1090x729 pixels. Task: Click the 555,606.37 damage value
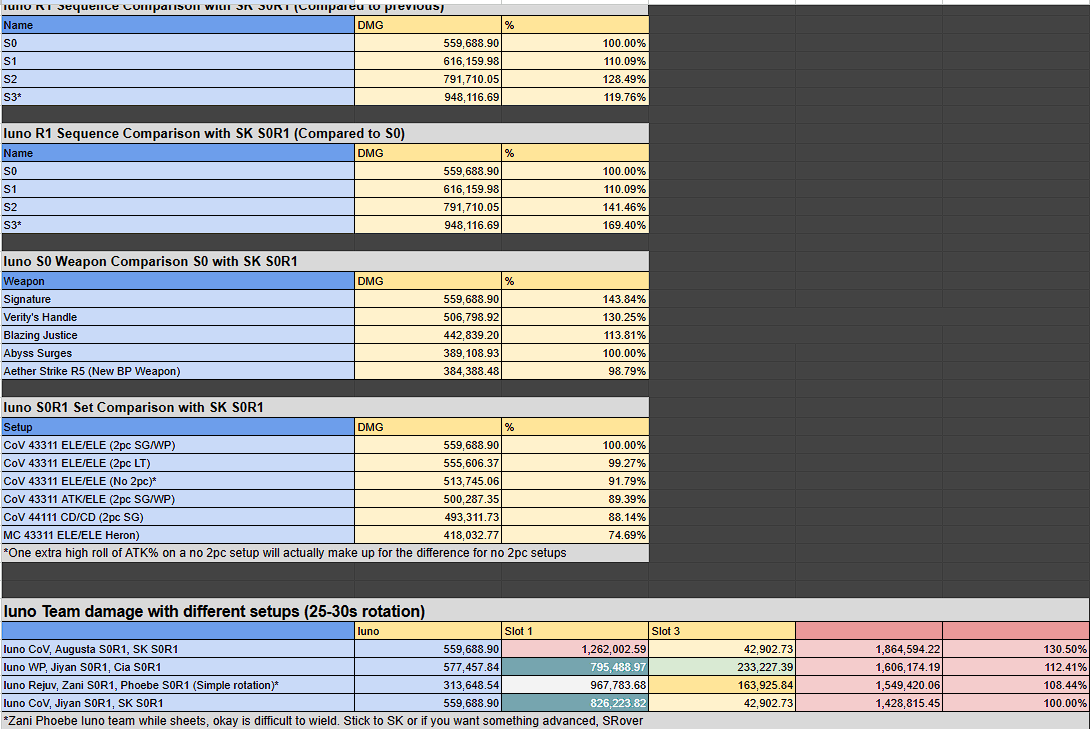coord(428,463)
